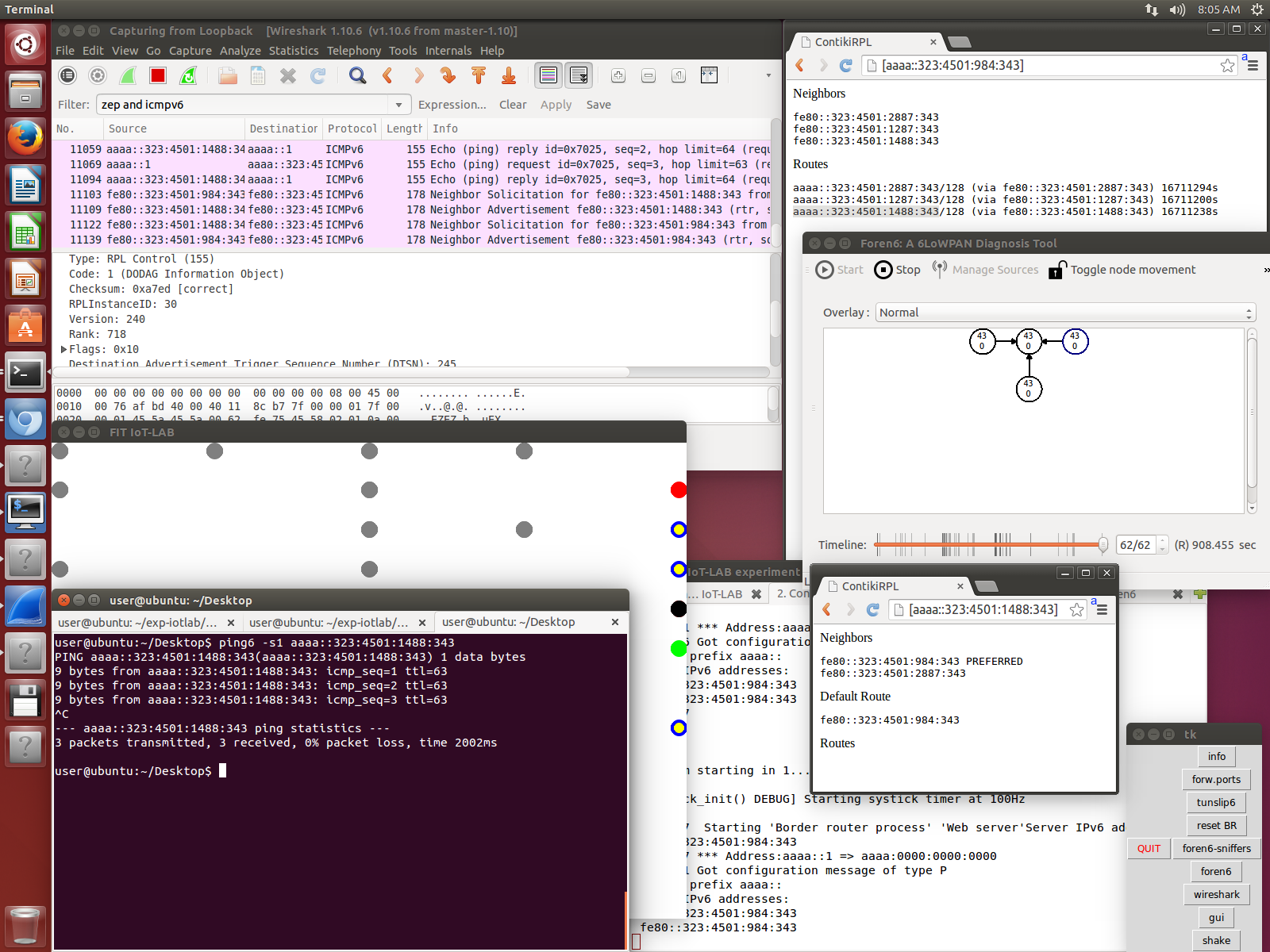The image size is (1270, 952).
Task: Open the Analyze menu in Wireshark
Action: coord(241,51)
